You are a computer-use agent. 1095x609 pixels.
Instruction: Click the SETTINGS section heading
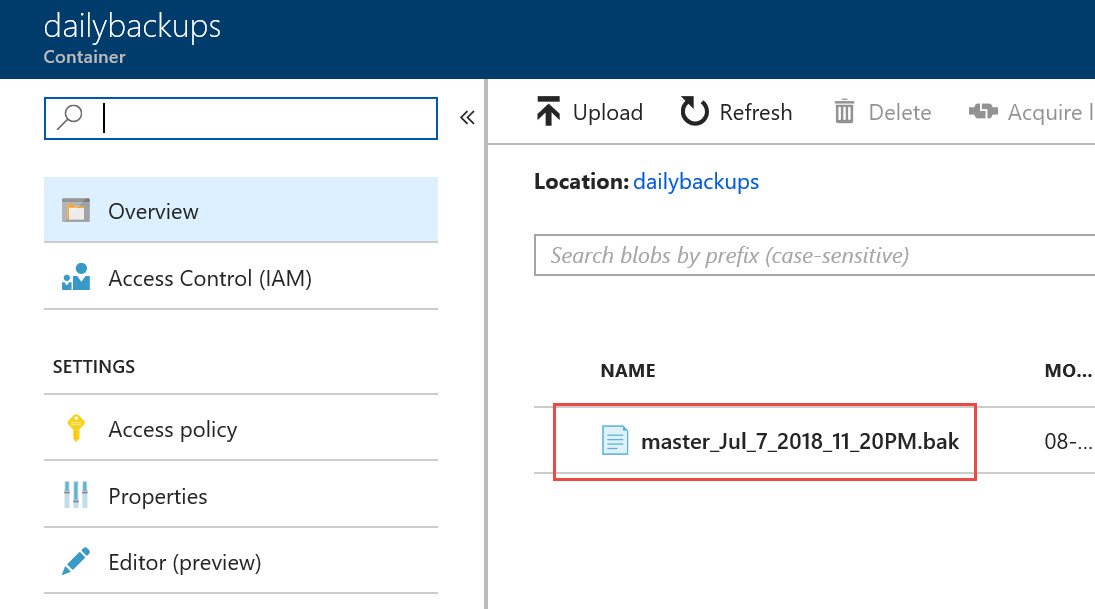(x=94, y=367)
